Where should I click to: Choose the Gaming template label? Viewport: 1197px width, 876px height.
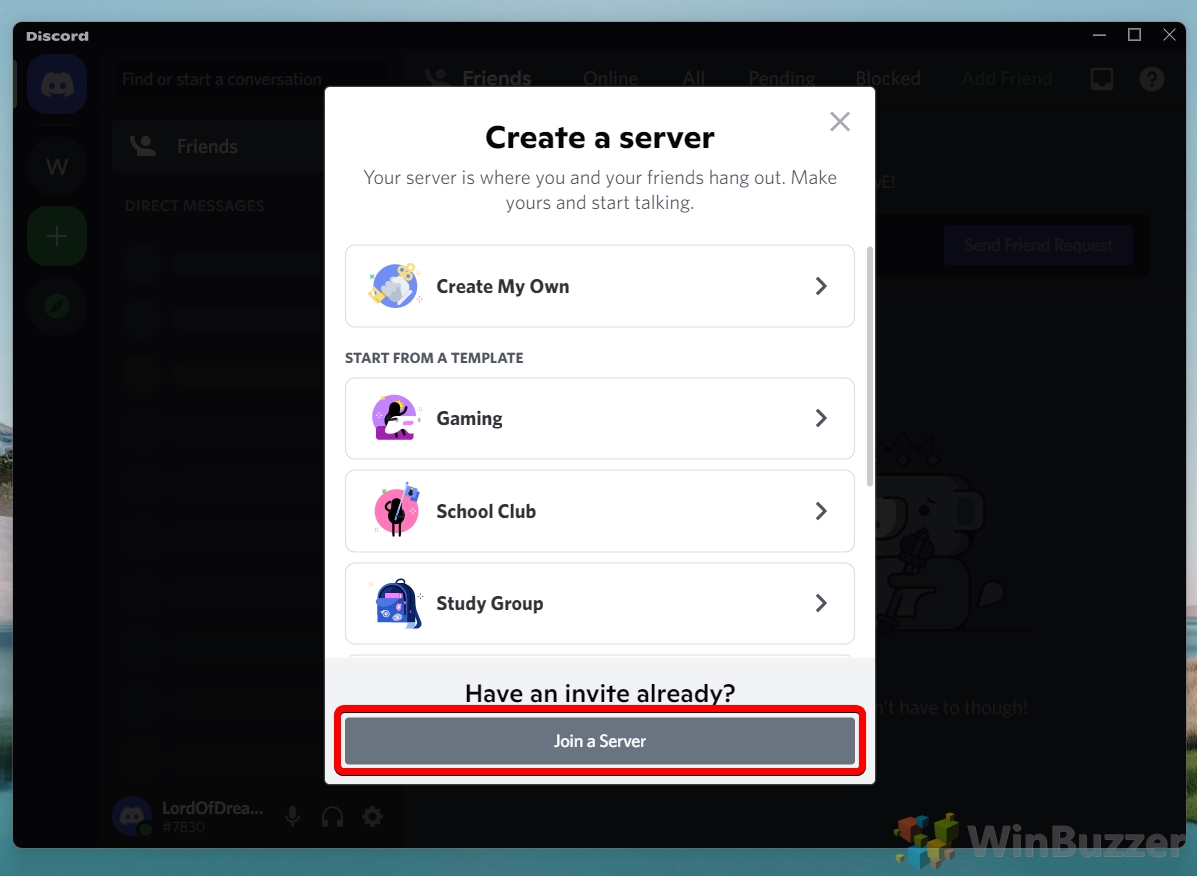pyautogui.click(x=469, y=419)
